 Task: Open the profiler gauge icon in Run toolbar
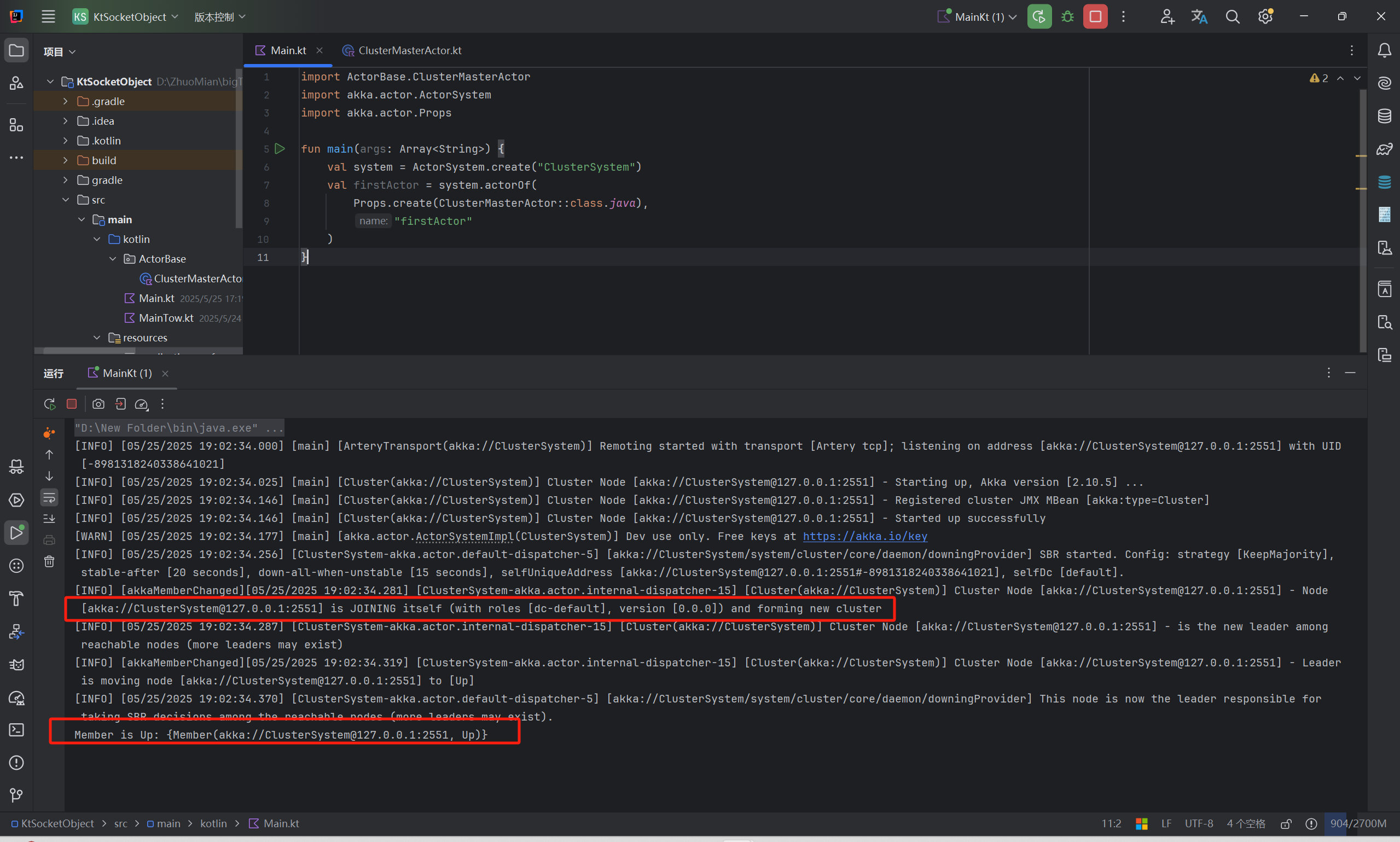click(141, 404)
